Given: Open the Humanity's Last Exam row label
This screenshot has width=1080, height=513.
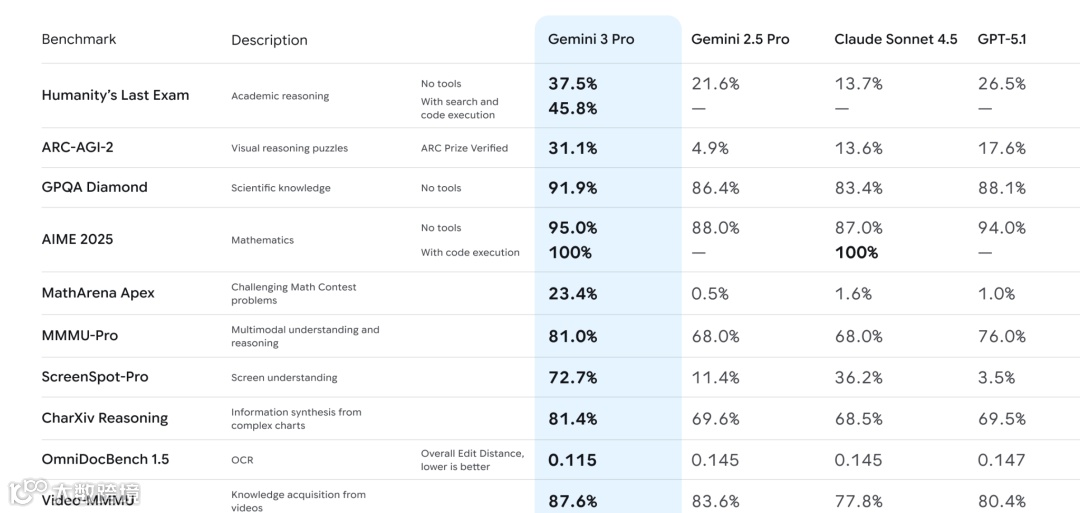Looking at the screenshot, I should (115, 95).
